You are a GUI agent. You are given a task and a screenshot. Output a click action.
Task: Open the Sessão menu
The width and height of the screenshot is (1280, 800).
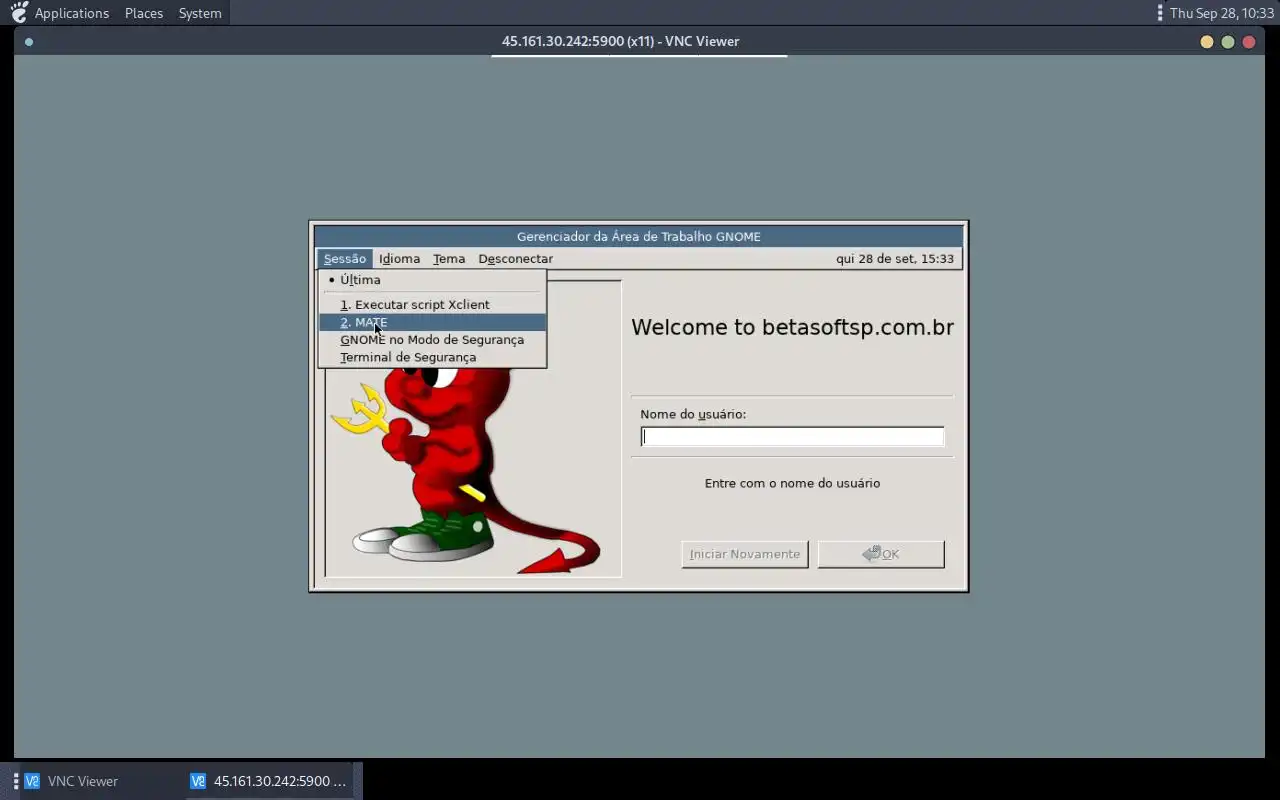pos(345,259)
